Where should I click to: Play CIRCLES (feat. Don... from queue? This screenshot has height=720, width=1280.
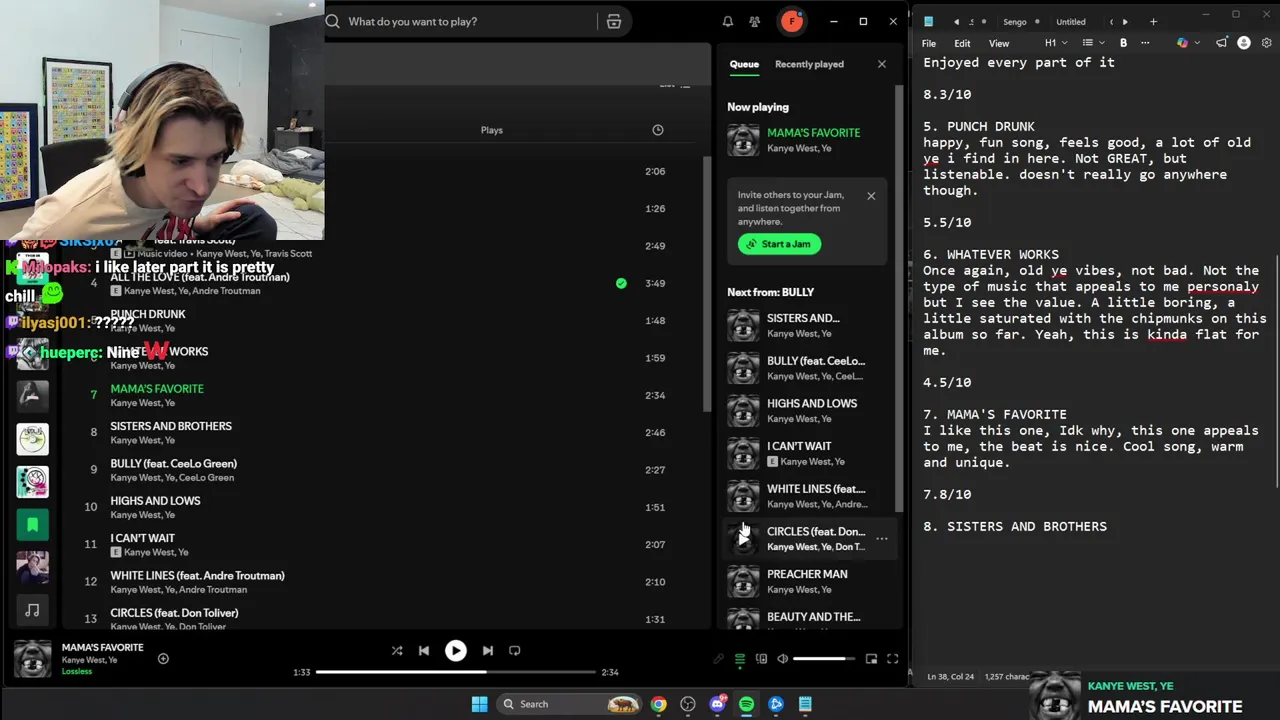(x=743, y=538)
